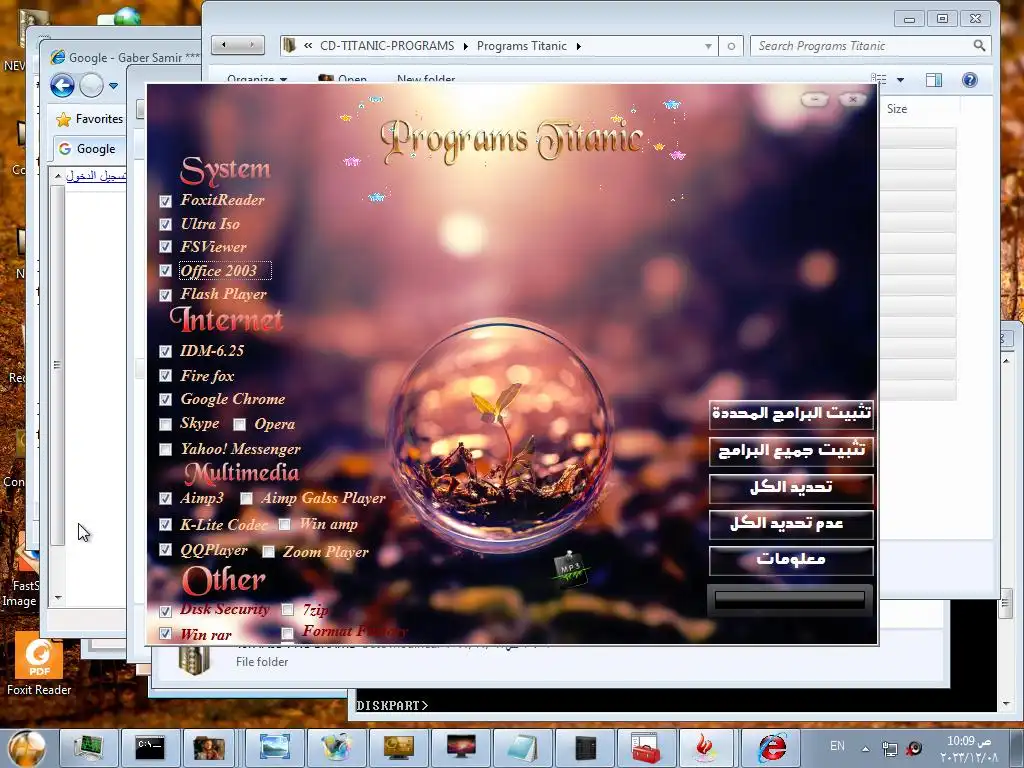Toggle the Aimp3 checkbox
Image resolution: width=1024 pixels, height=768 pixels.
pyautogui.click(x=166, y=498)
